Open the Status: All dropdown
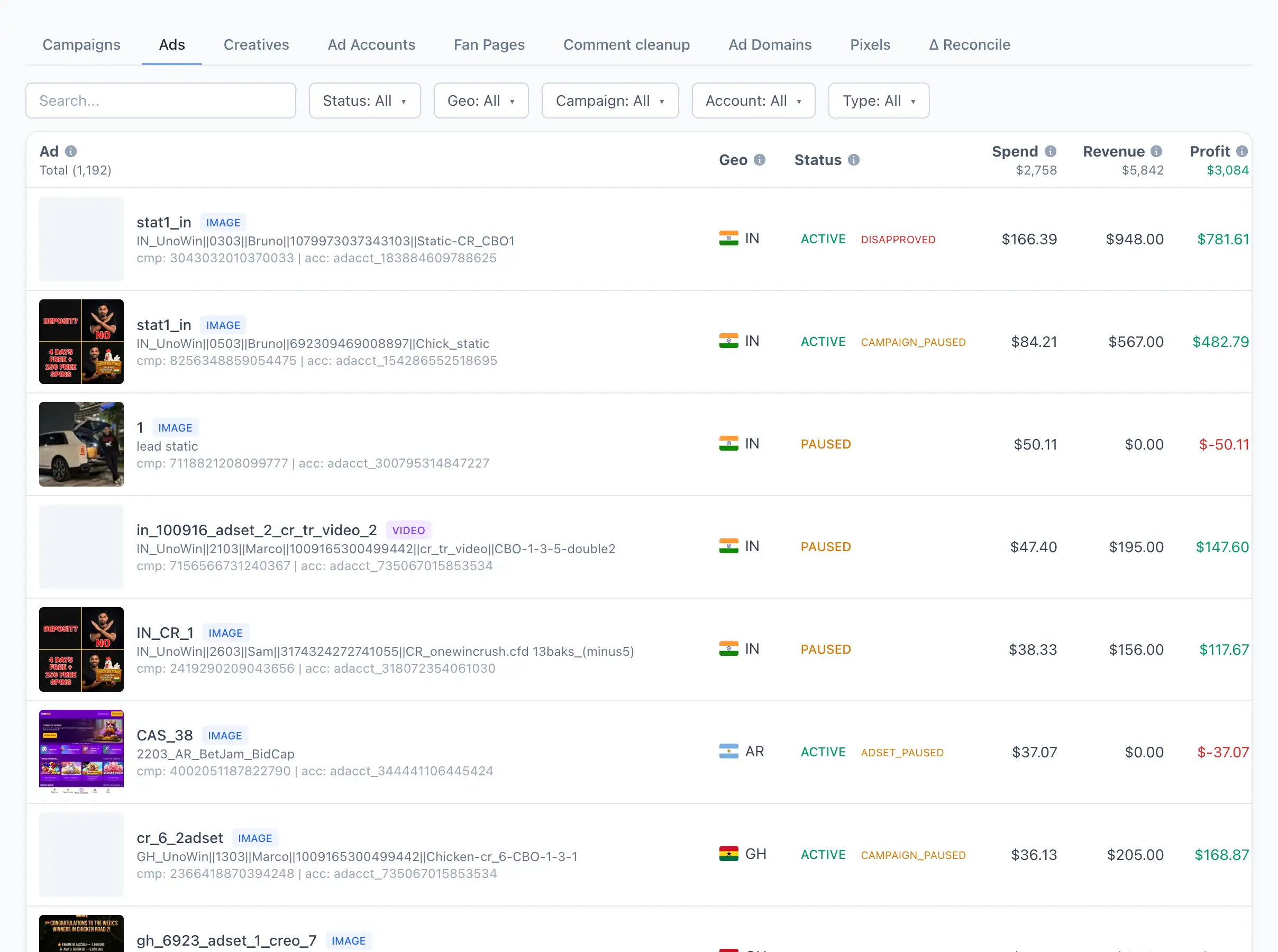Viewport: 1278px width, 952px height. [365, 101]
